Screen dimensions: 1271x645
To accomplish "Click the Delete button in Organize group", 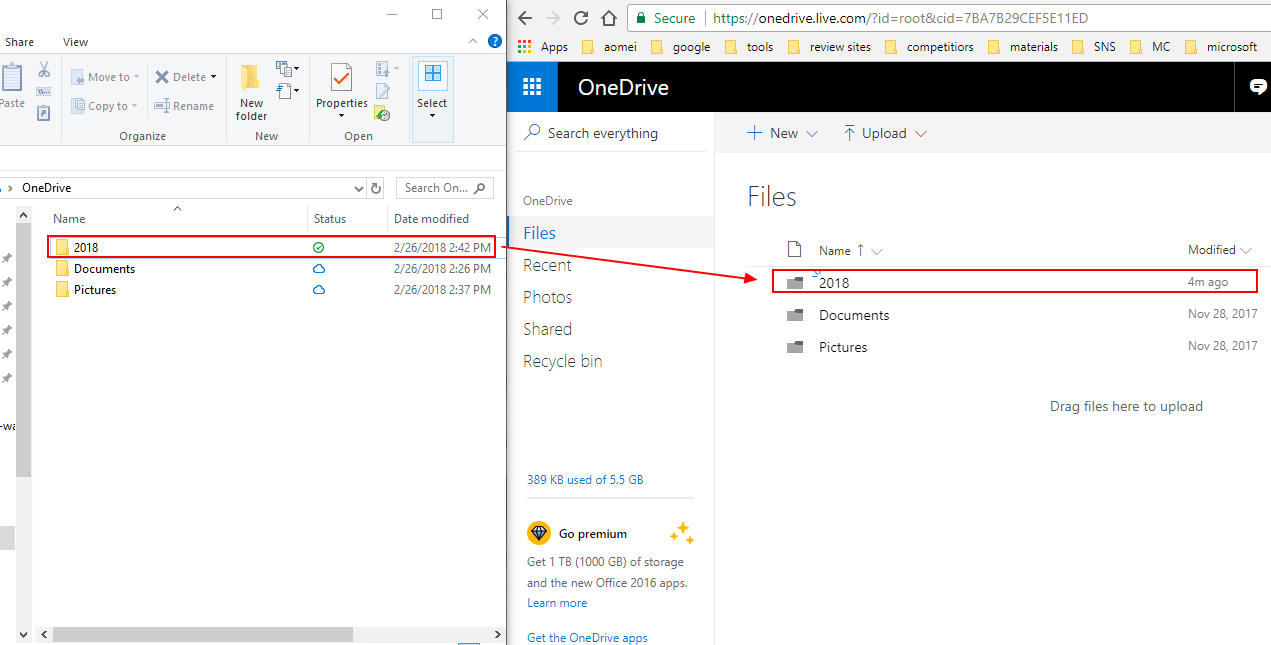I will (185, 77).
